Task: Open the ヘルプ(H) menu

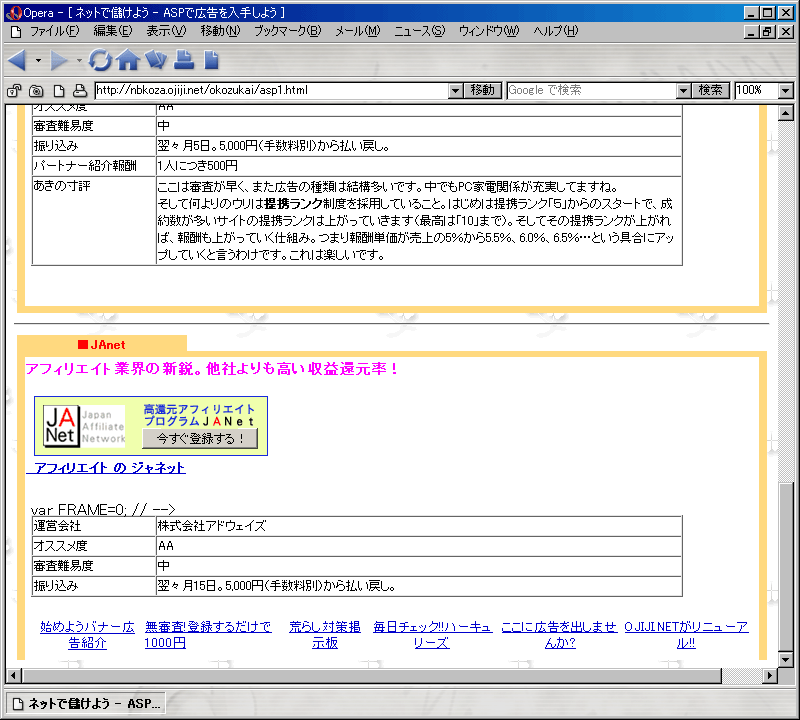Action: coord(556,31)
